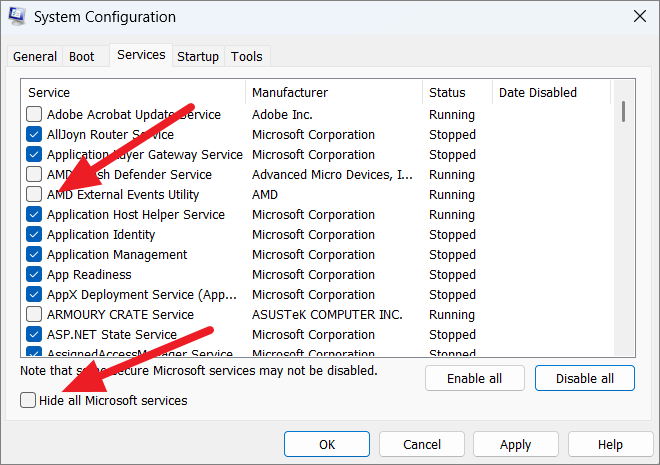
Task: Close the System Configuration window
Action: pos(638,17)
